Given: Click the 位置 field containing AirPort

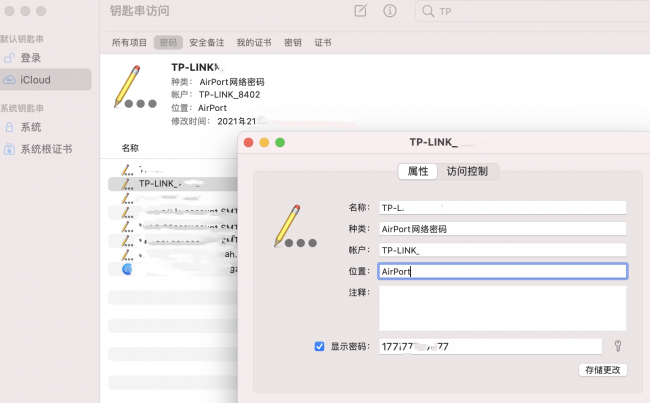Looking at the screenshot, I should [x=502, y=271].
